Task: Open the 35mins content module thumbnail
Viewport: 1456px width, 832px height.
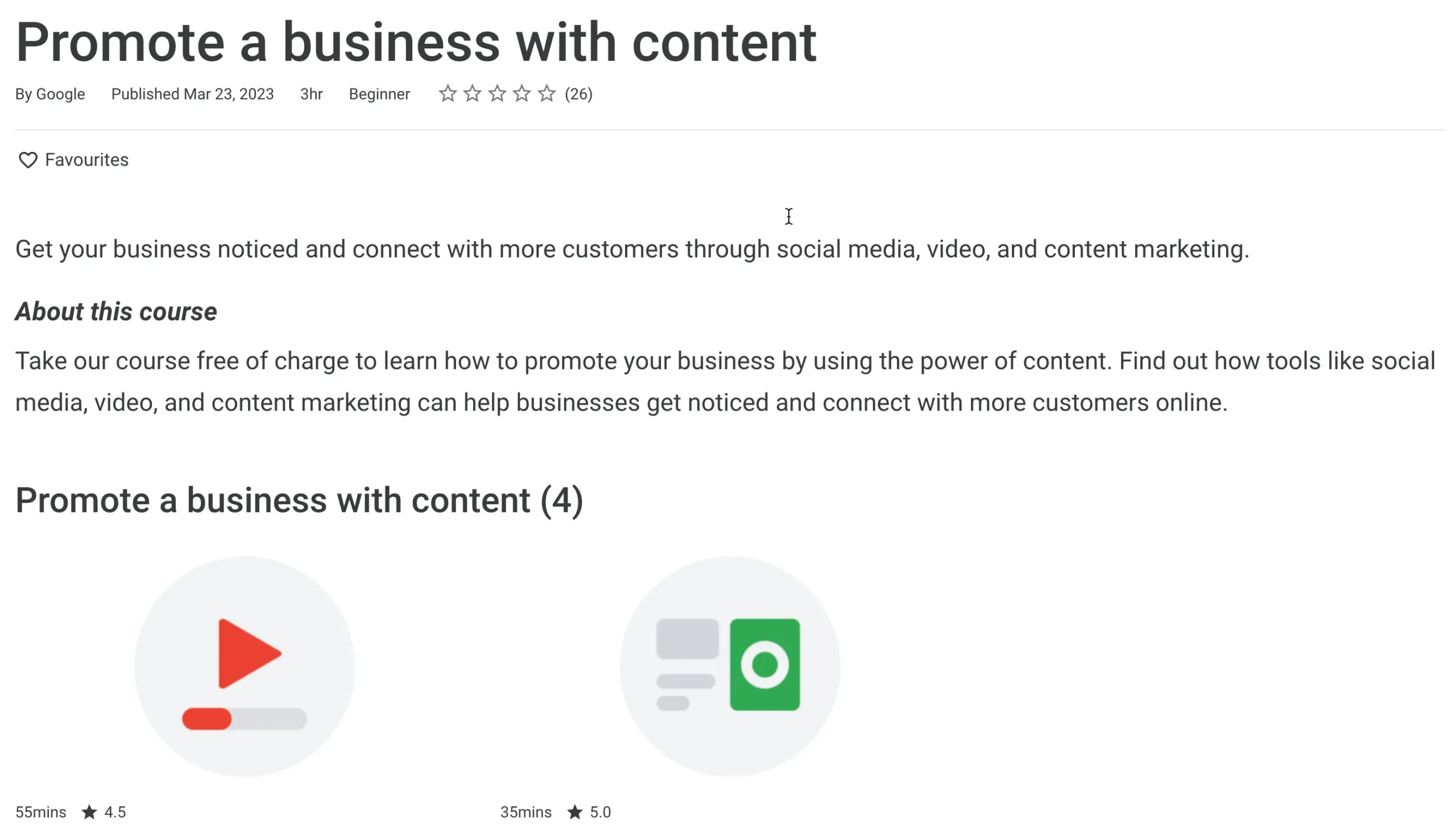Action: click(x=730, y=667)
